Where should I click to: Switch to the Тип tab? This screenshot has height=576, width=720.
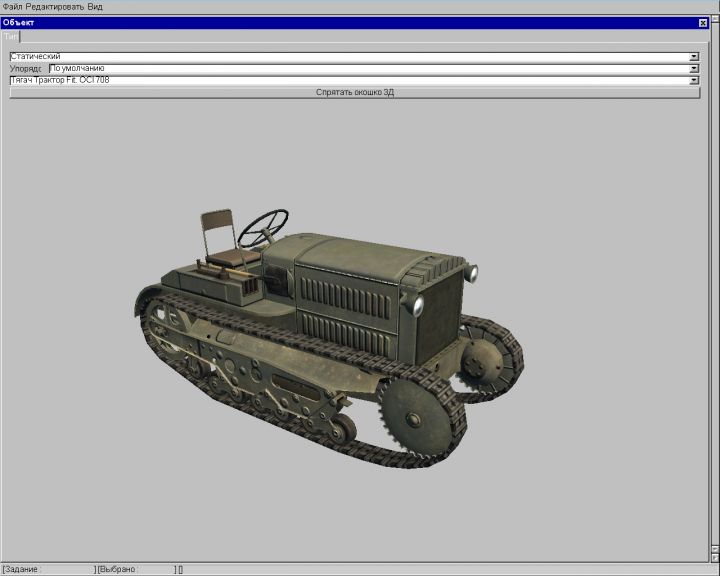click(11, 35)
